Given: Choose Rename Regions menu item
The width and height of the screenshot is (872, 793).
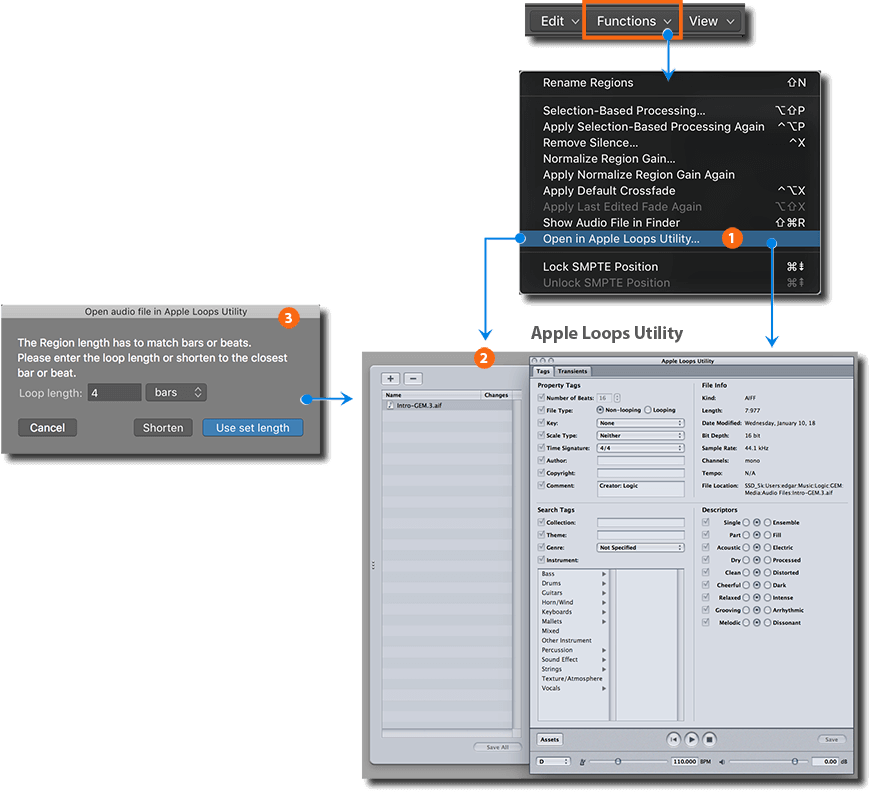Looking at the screenshot, I should [x=670, y=83].
